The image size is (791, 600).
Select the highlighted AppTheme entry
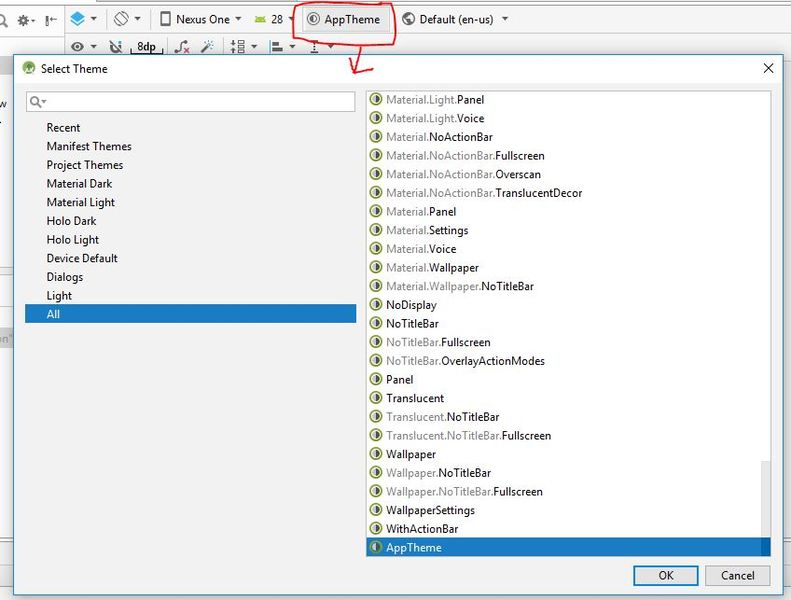568,547
